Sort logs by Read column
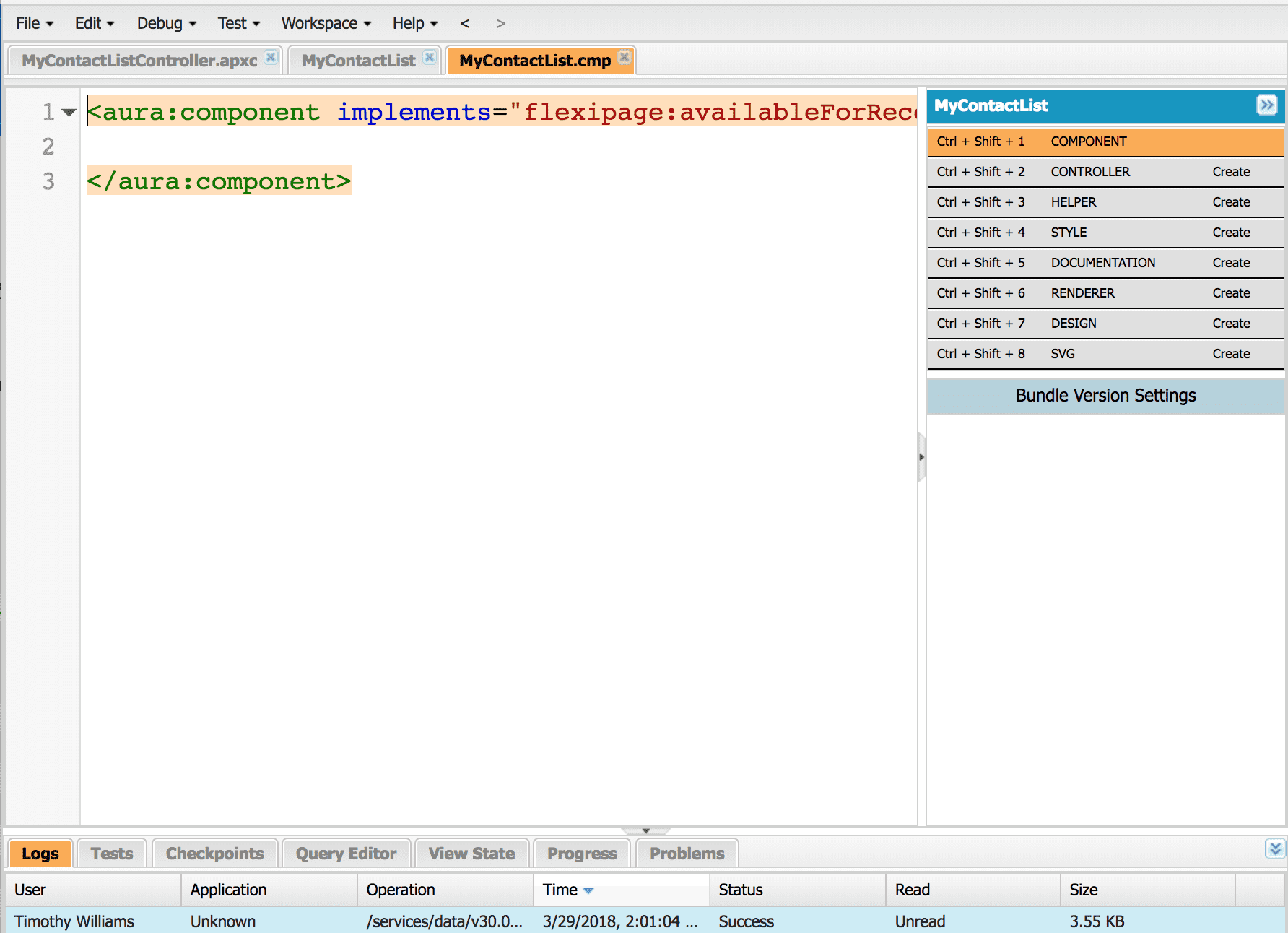 click(974, 890)
